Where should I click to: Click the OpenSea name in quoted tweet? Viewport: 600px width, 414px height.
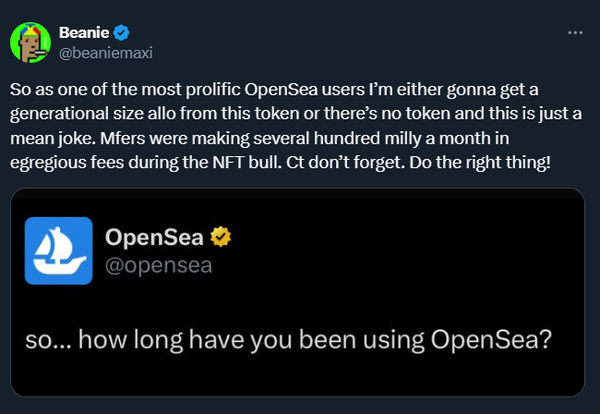click(x=151, y=238)
